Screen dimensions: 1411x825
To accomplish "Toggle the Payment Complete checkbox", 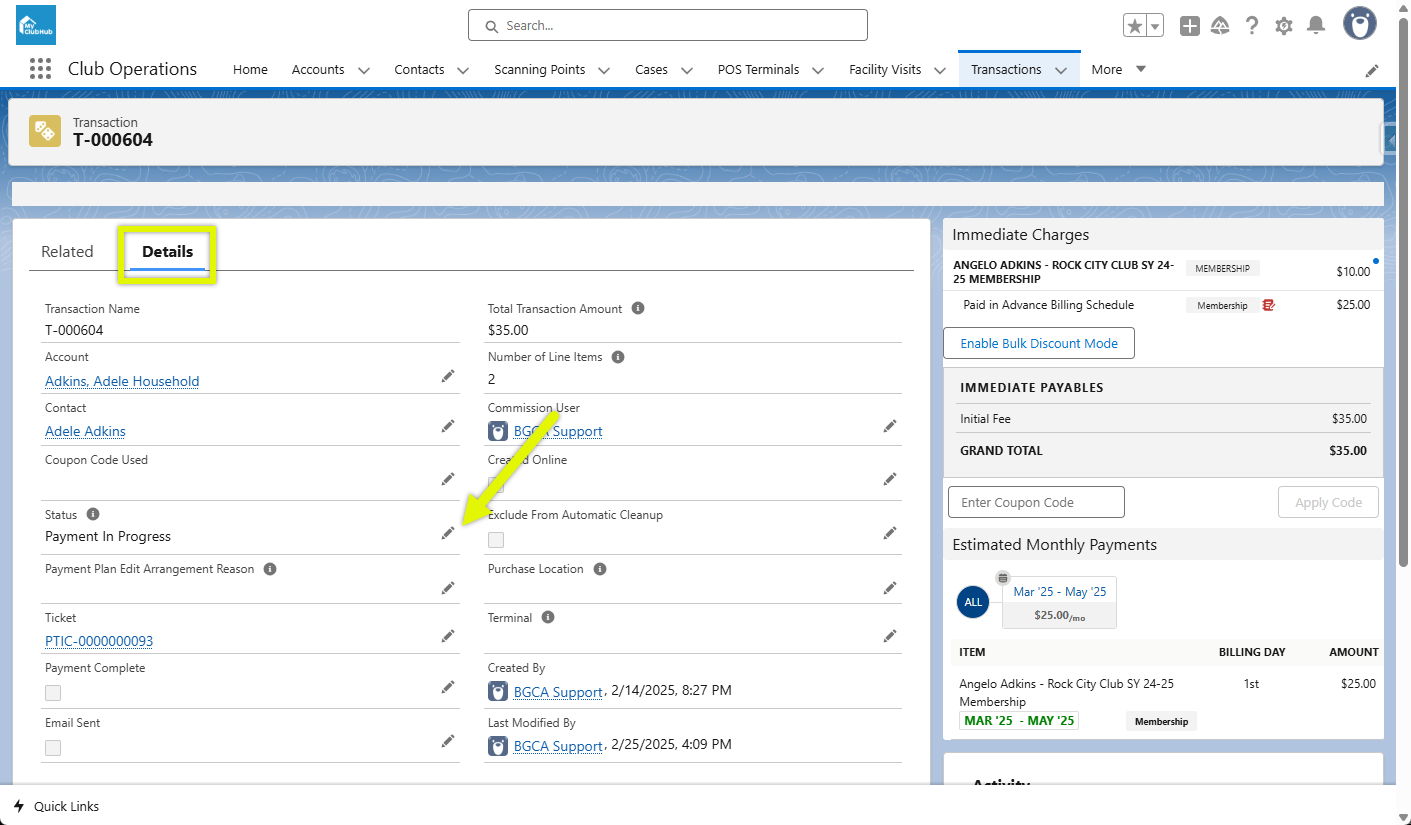I will click(53, 693).
